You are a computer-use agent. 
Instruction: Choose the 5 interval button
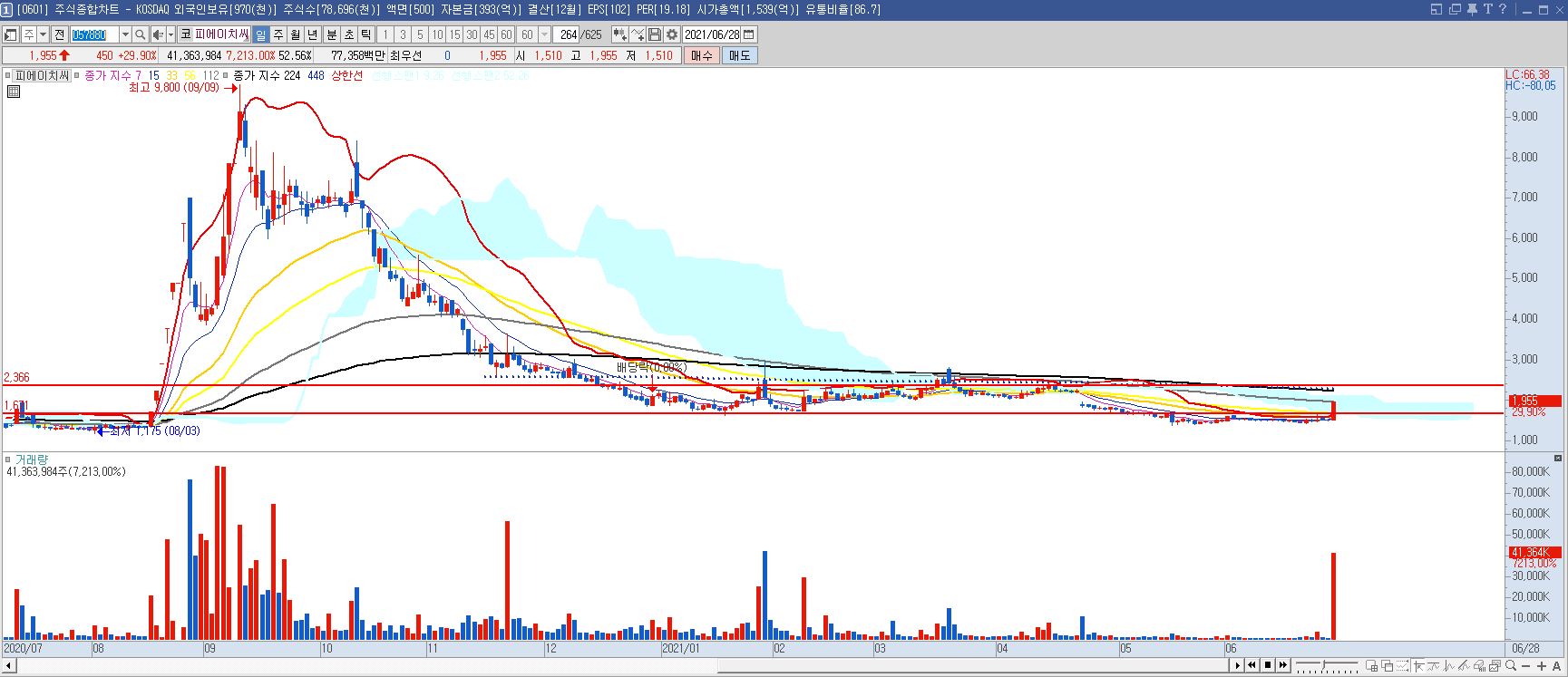tap(420, 34)
